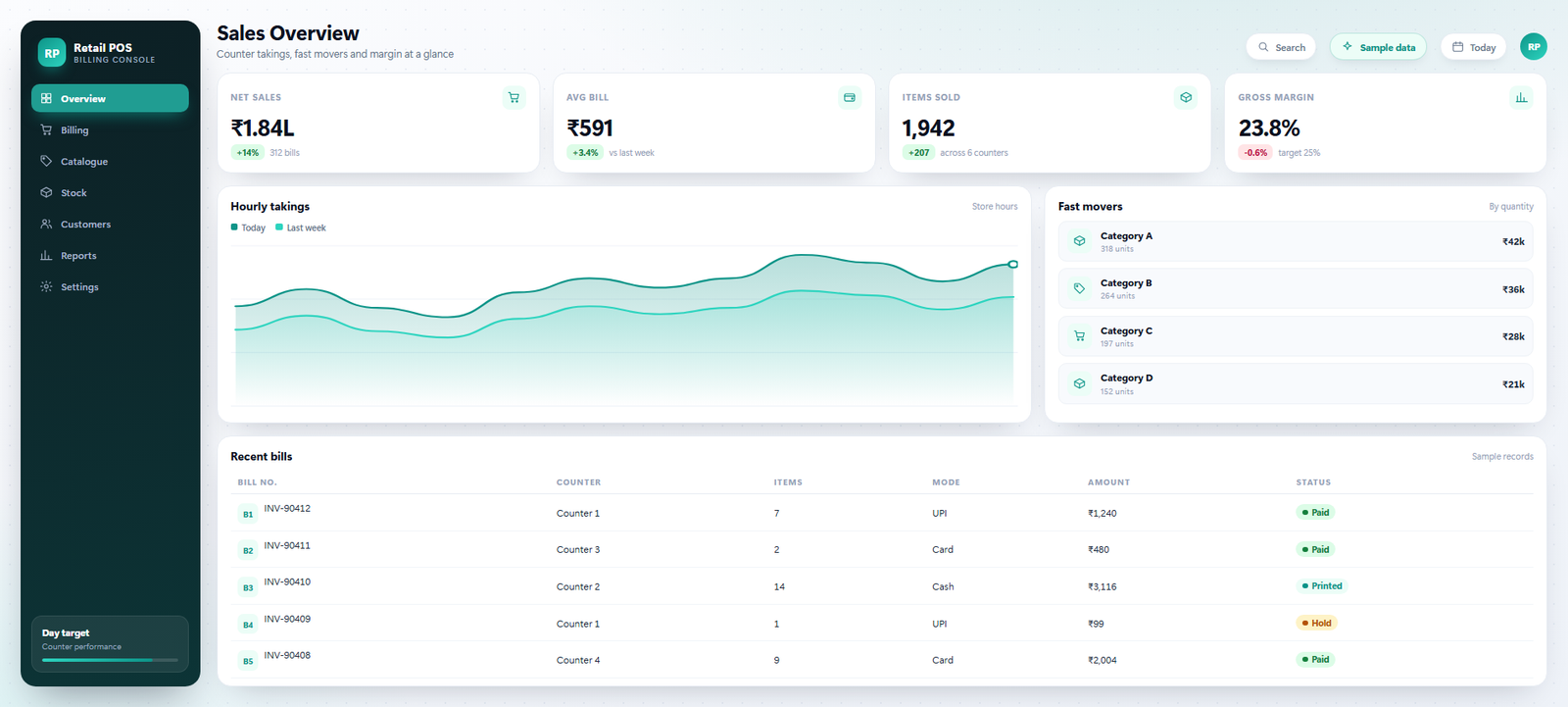Image resolution: width=1568 pixels, height=707 pixels.
Task: Click the card icon on Avg Bill card
Action: 850,97
